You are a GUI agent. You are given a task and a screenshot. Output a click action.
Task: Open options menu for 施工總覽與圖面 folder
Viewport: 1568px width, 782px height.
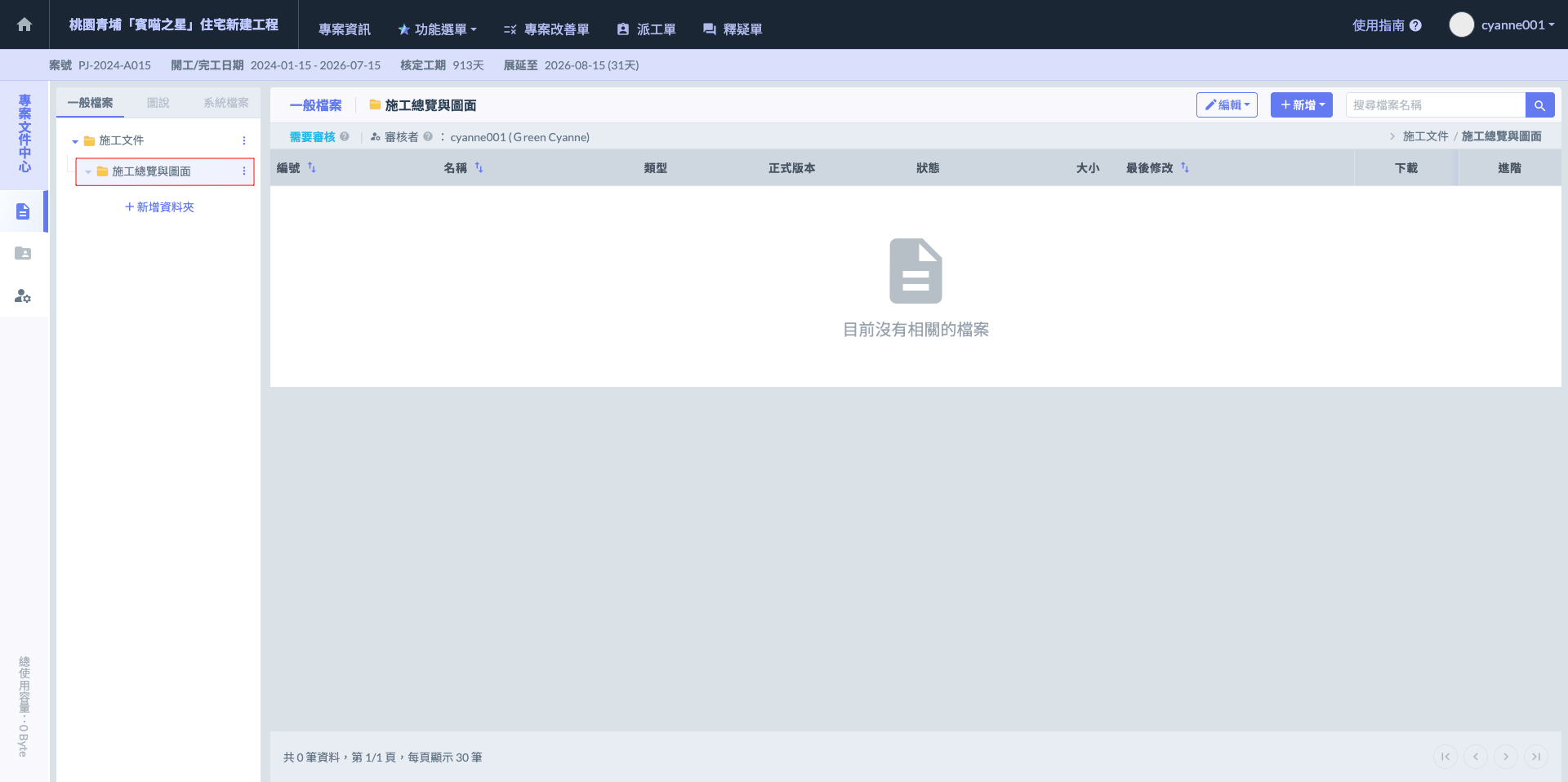244,171
